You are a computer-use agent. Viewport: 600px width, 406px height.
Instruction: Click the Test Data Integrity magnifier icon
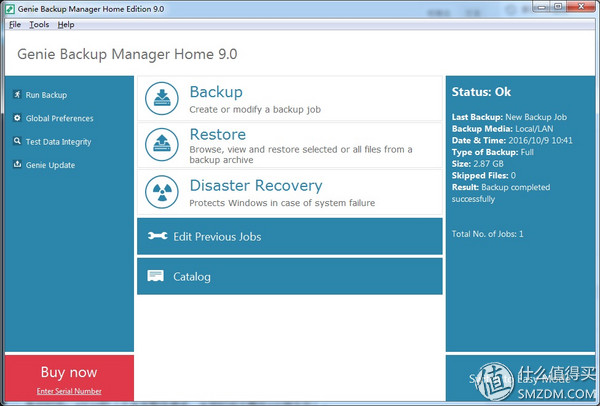17,141
